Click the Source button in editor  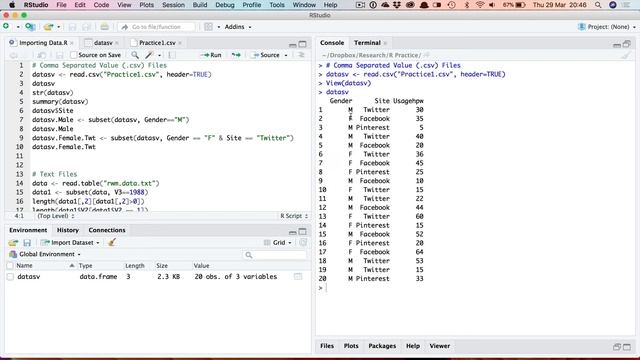click(265, 55)
